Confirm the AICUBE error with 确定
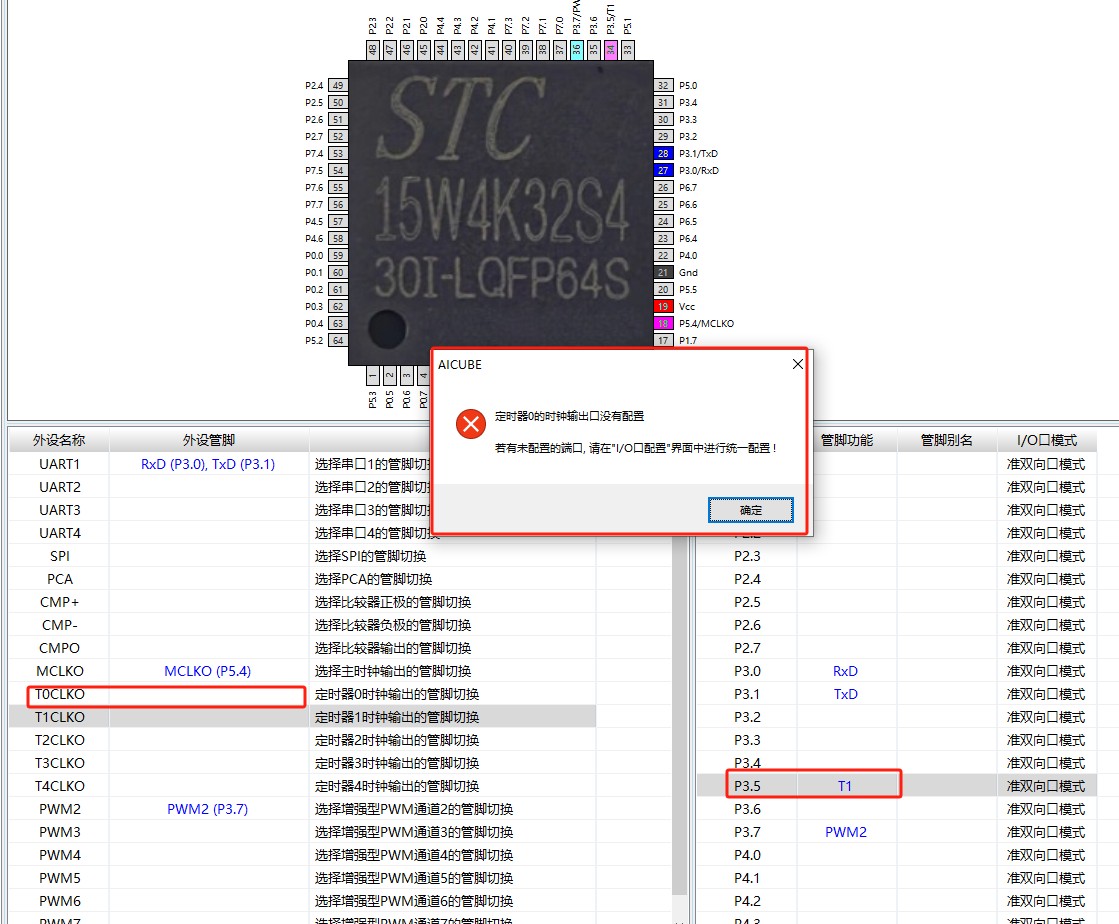The height and width of the screenshot is (924, 1119). tap(750, 510)
